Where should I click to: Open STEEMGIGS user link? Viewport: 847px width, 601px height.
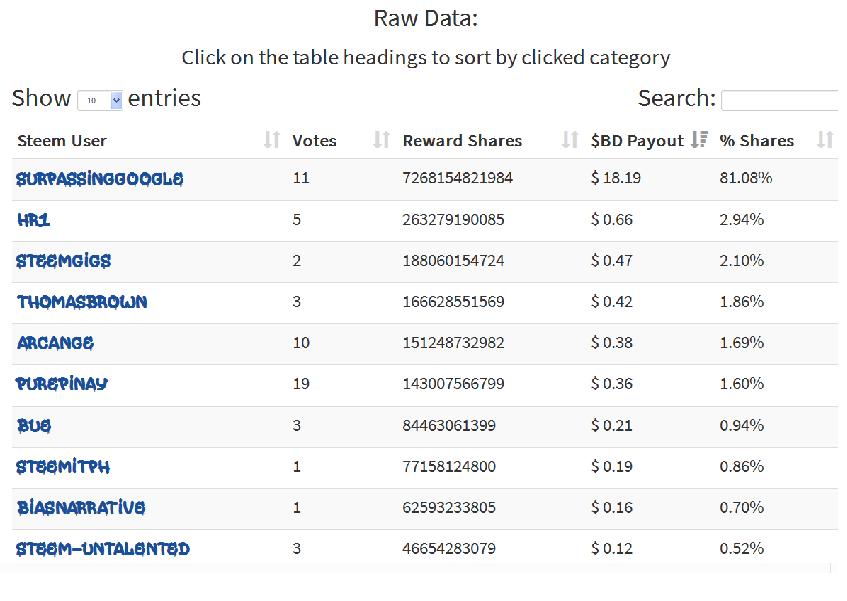click(x=64, y=261)
